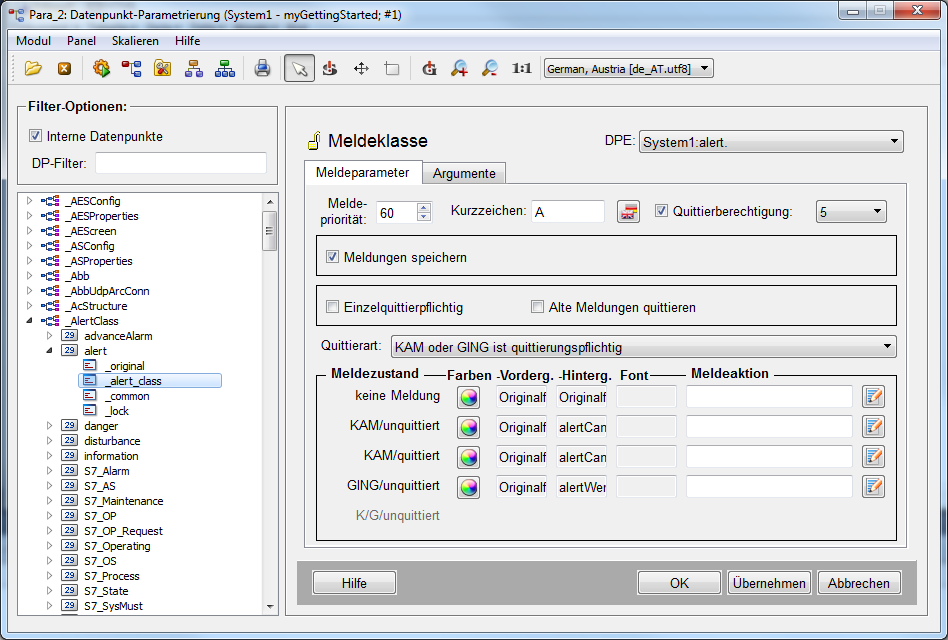
Task: Open color picker for KAM/unquittiert
Action: [469, 427]
